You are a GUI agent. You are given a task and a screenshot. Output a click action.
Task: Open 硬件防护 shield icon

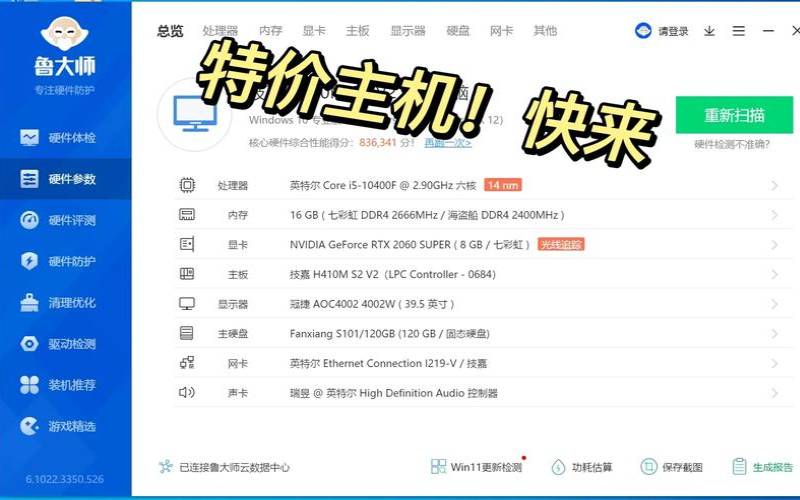coord(30,261)
